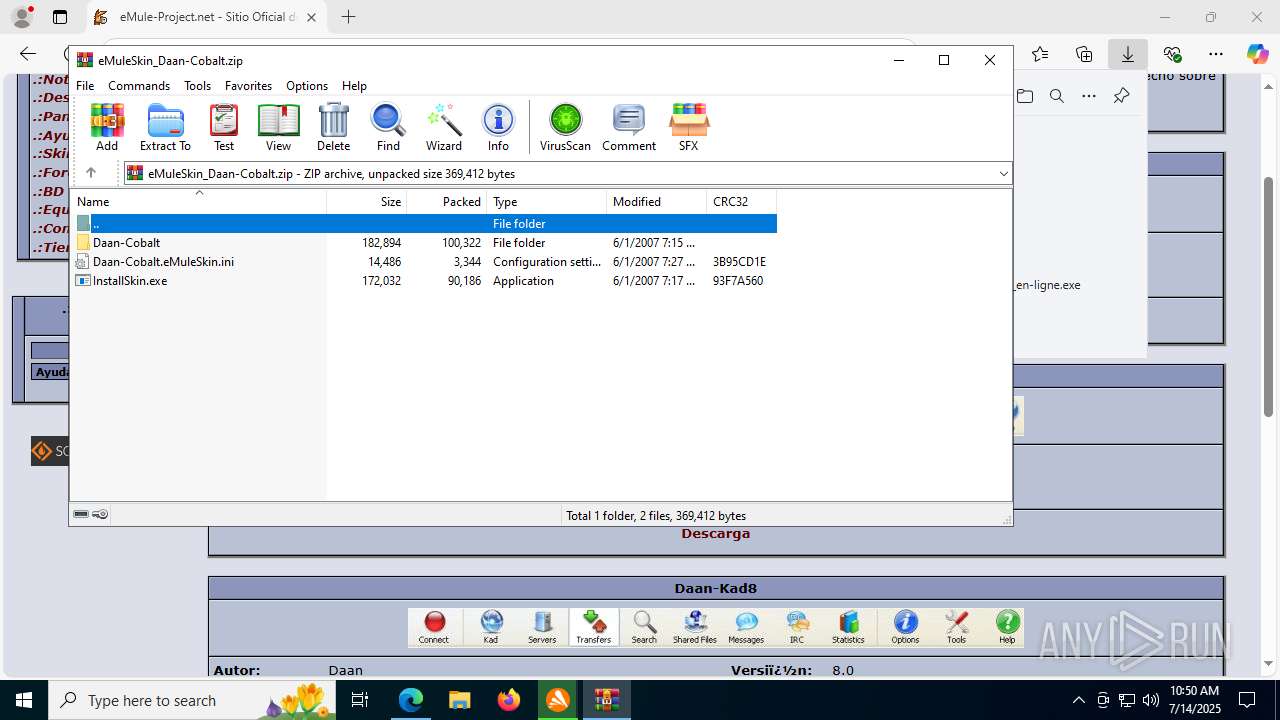Open the Favorites menu
1280x720 pixels.
tap(248, 86)
